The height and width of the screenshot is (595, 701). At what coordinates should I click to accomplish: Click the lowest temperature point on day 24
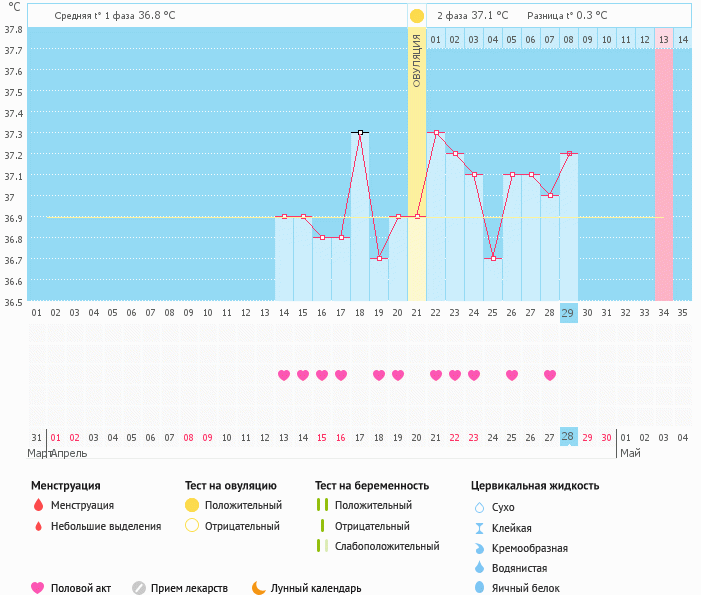pyautogui.click(x=493, y=258)
